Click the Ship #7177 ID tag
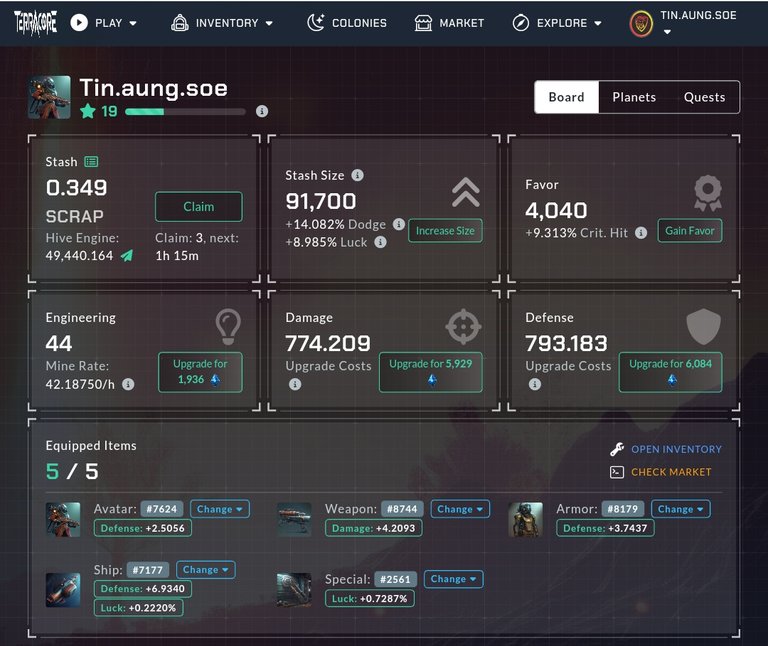This screenshot has height=646, width=768. pos(148,570)
